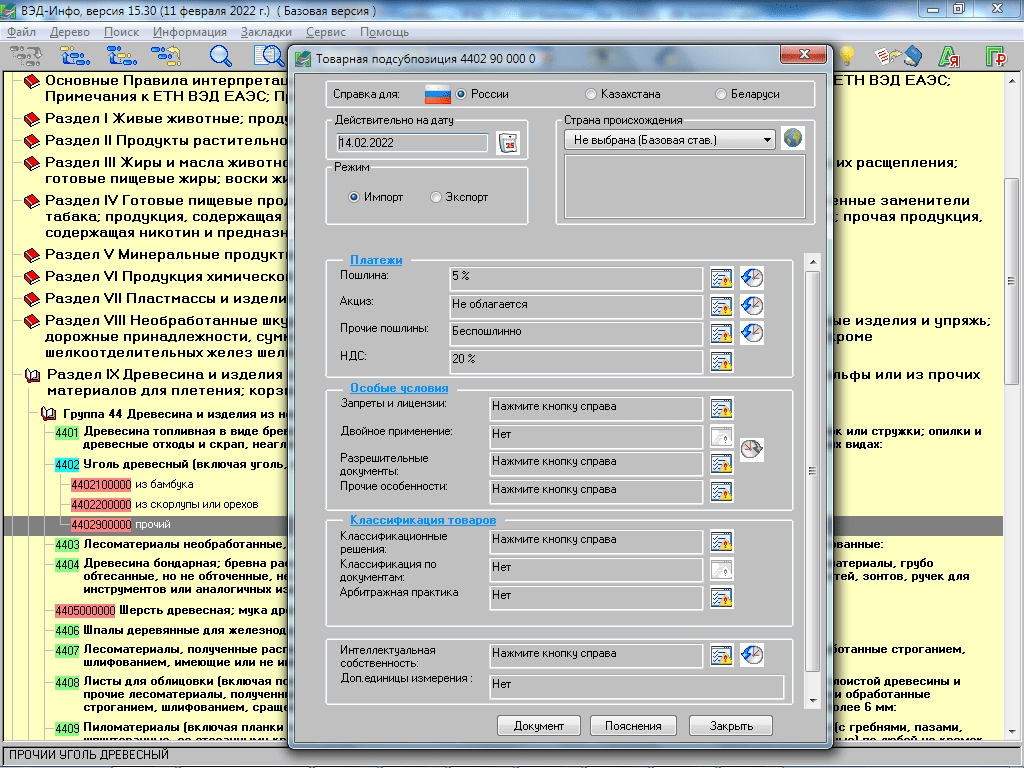Open the Помощь menu
This screenshot has width=1024, height=768.
pos(384,32)
